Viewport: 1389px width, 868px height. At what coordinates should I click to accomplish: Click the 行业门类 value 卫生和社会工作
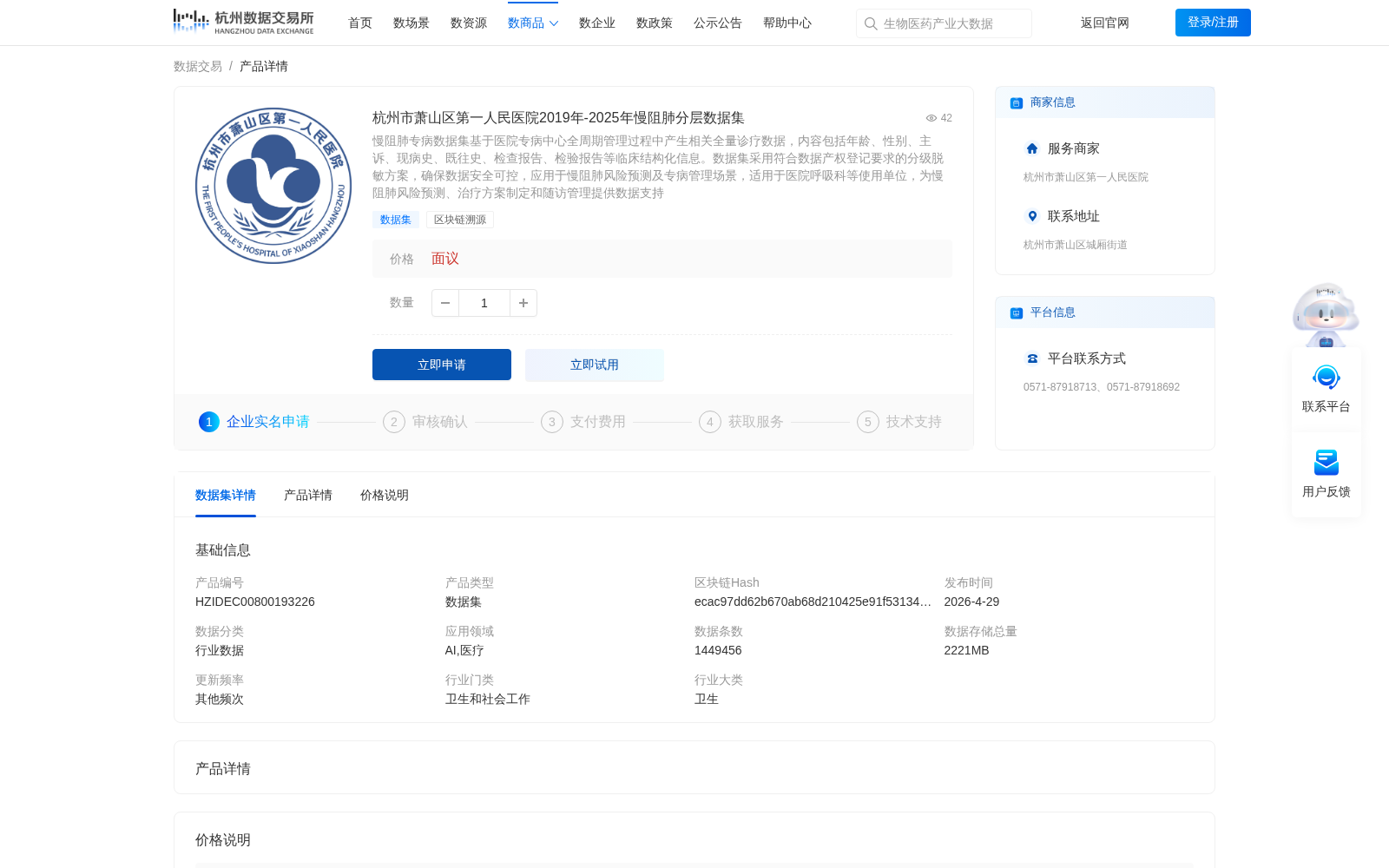pyautogui.click(x=488, y=699)
